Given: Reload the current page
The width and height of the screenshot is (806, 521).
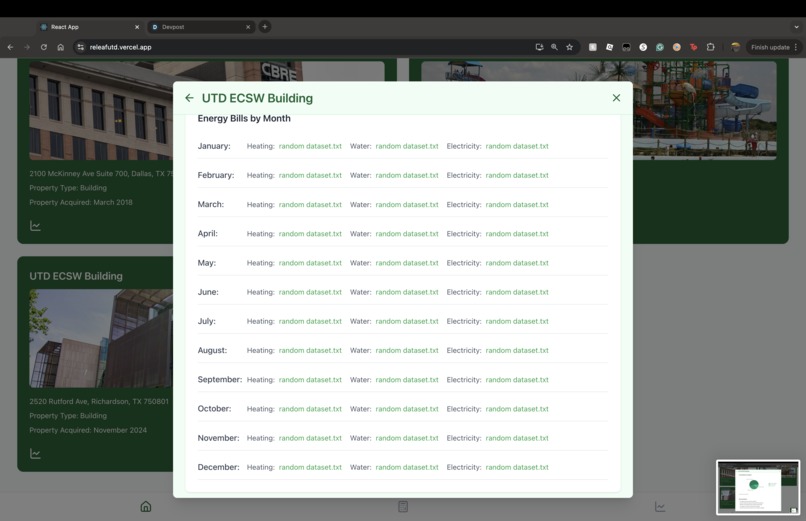Looking at the screenshot, I should (x=44, y=47).
